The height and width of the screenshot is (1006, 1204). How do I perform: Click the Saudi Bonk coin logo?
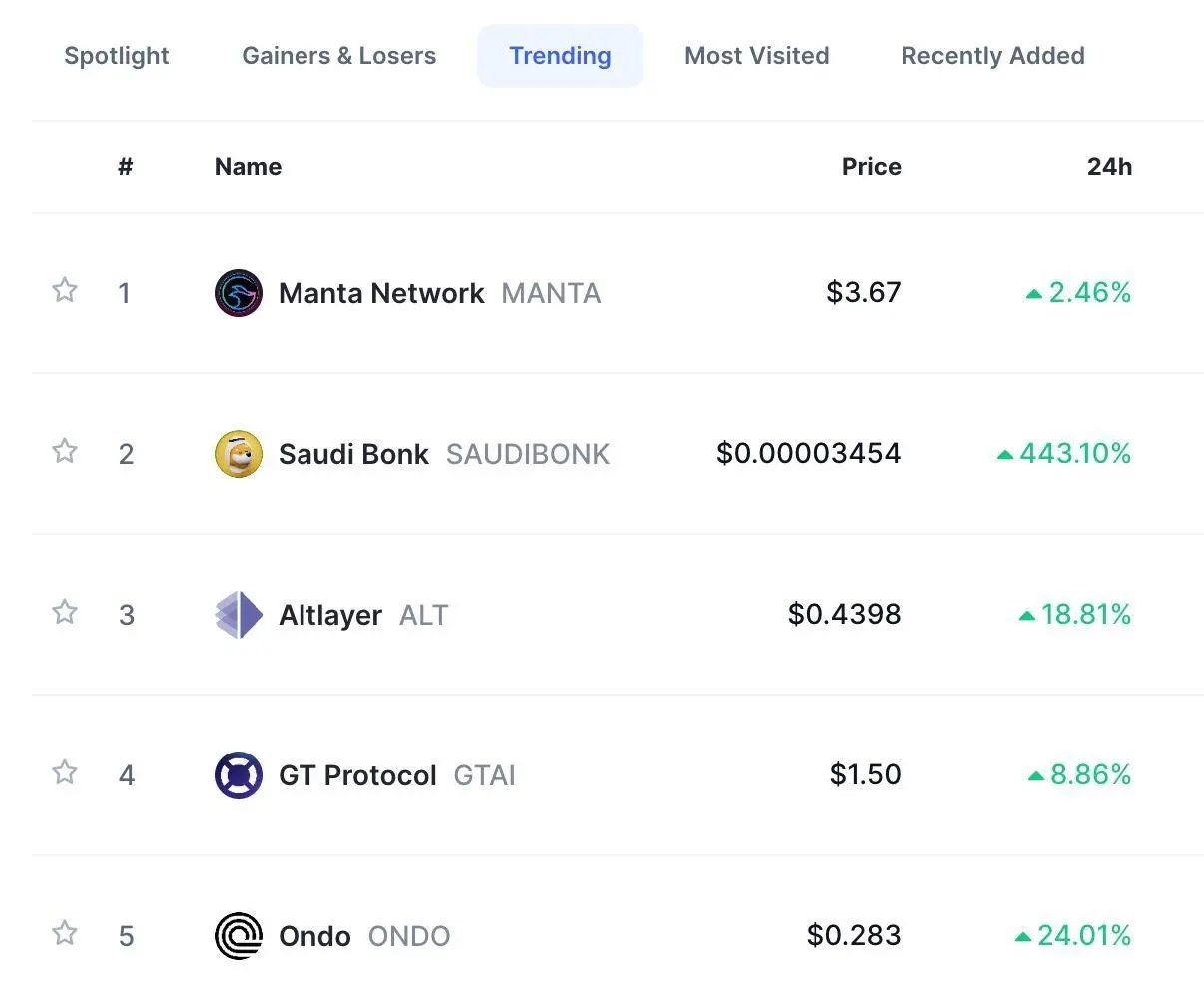pos(239,454)
